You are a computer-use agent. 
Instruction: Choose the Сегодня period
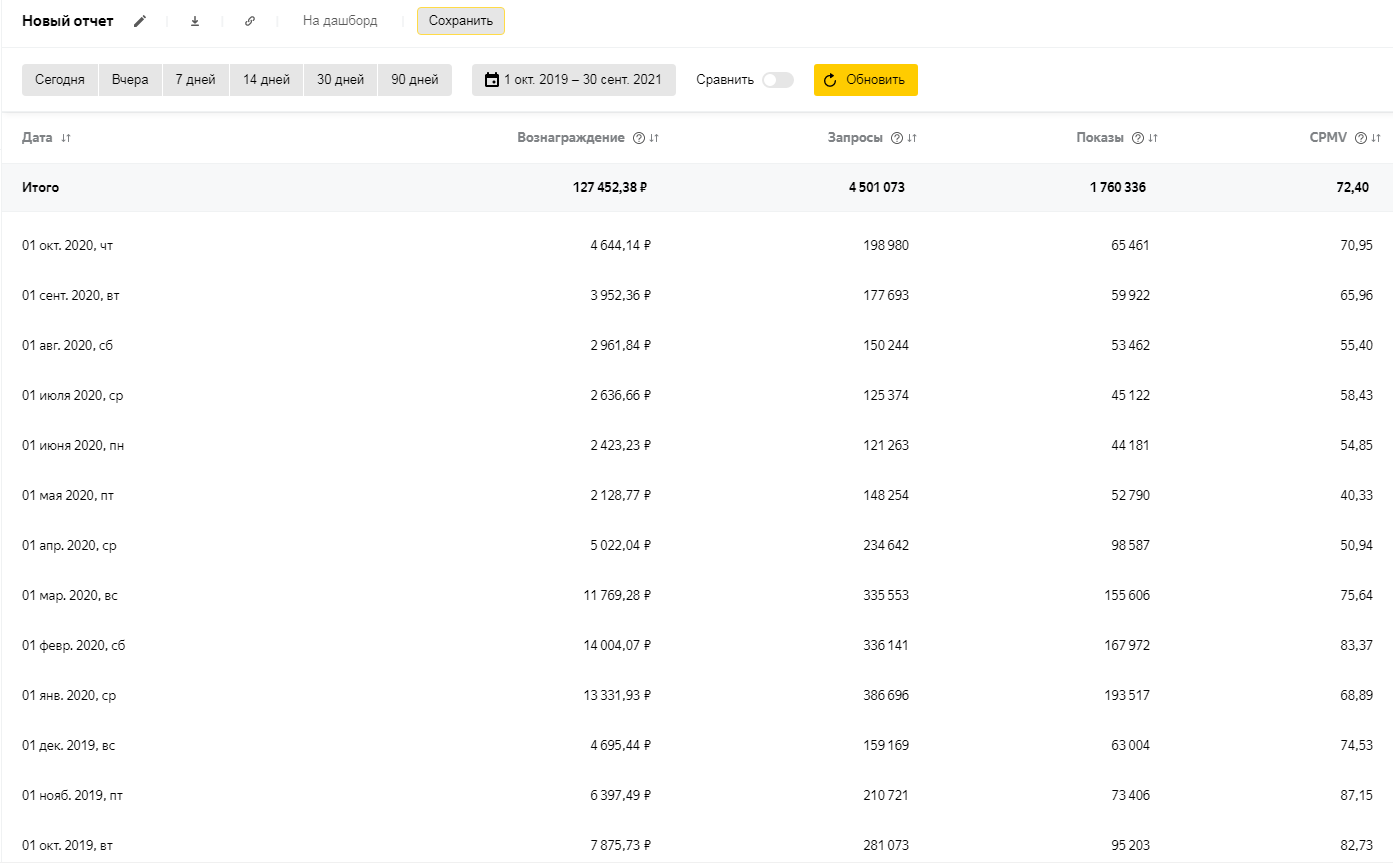tap(60, 80)
